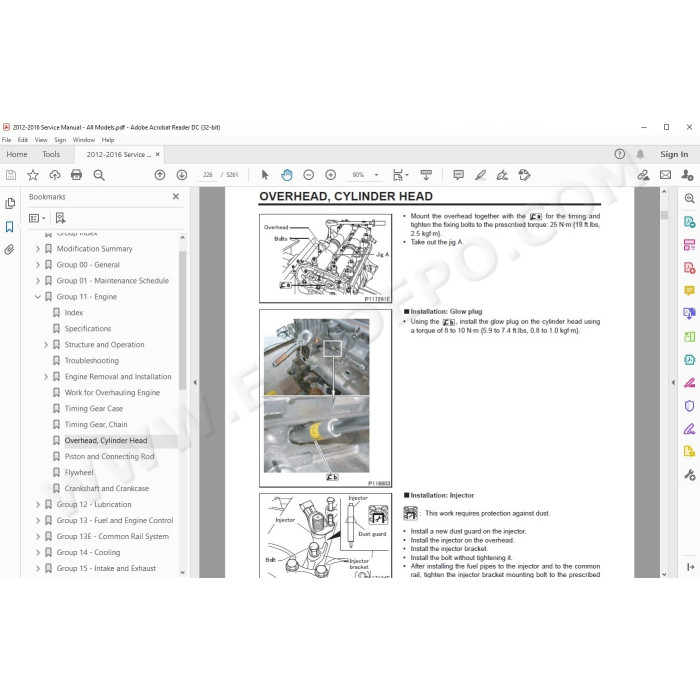Choose the selection arrow tool

tap(265, 175)
